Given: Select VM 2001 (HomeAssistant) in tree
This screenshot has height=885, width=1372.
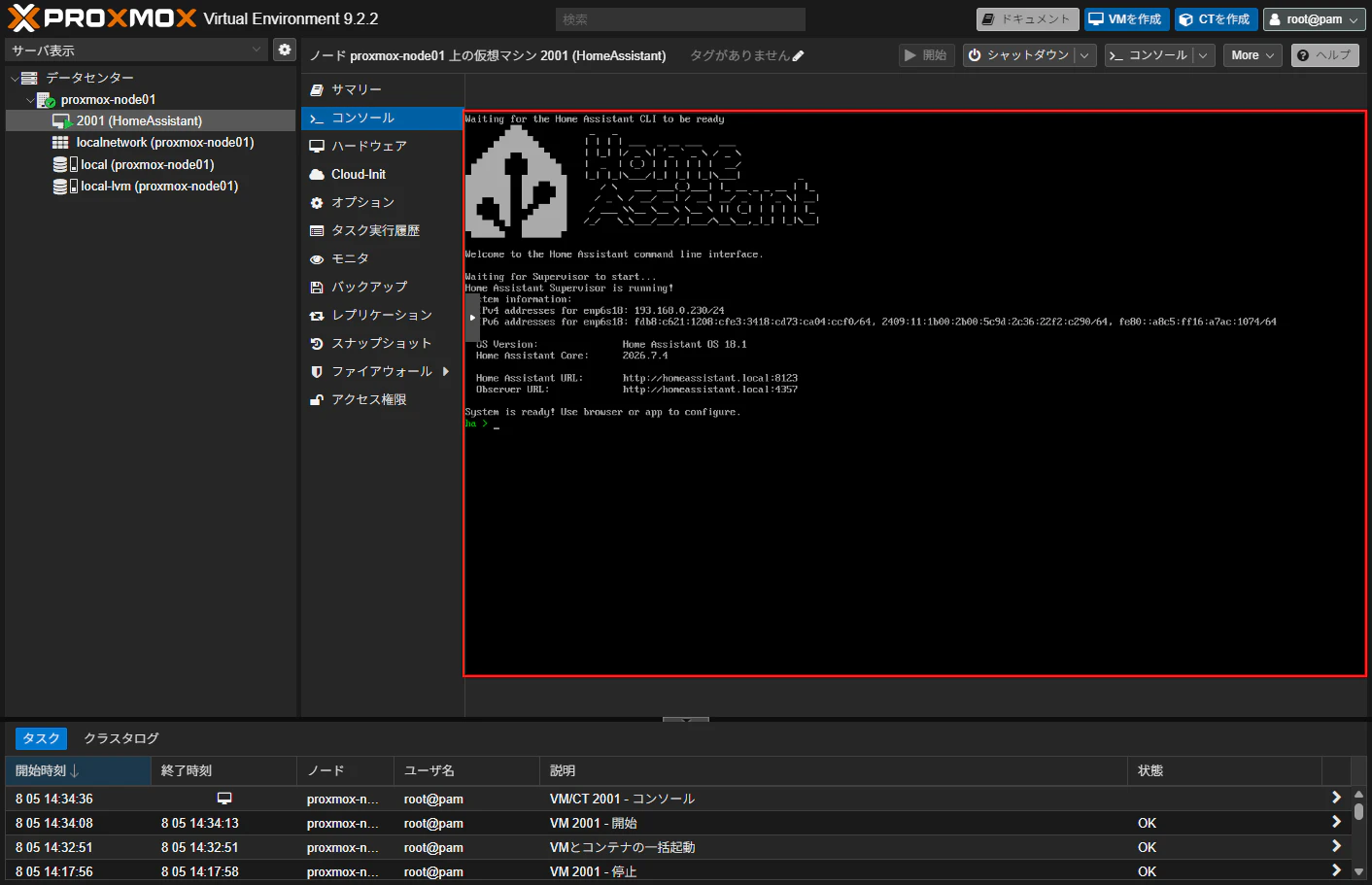Looking at the screenshot, I should [x=151, y=120].
